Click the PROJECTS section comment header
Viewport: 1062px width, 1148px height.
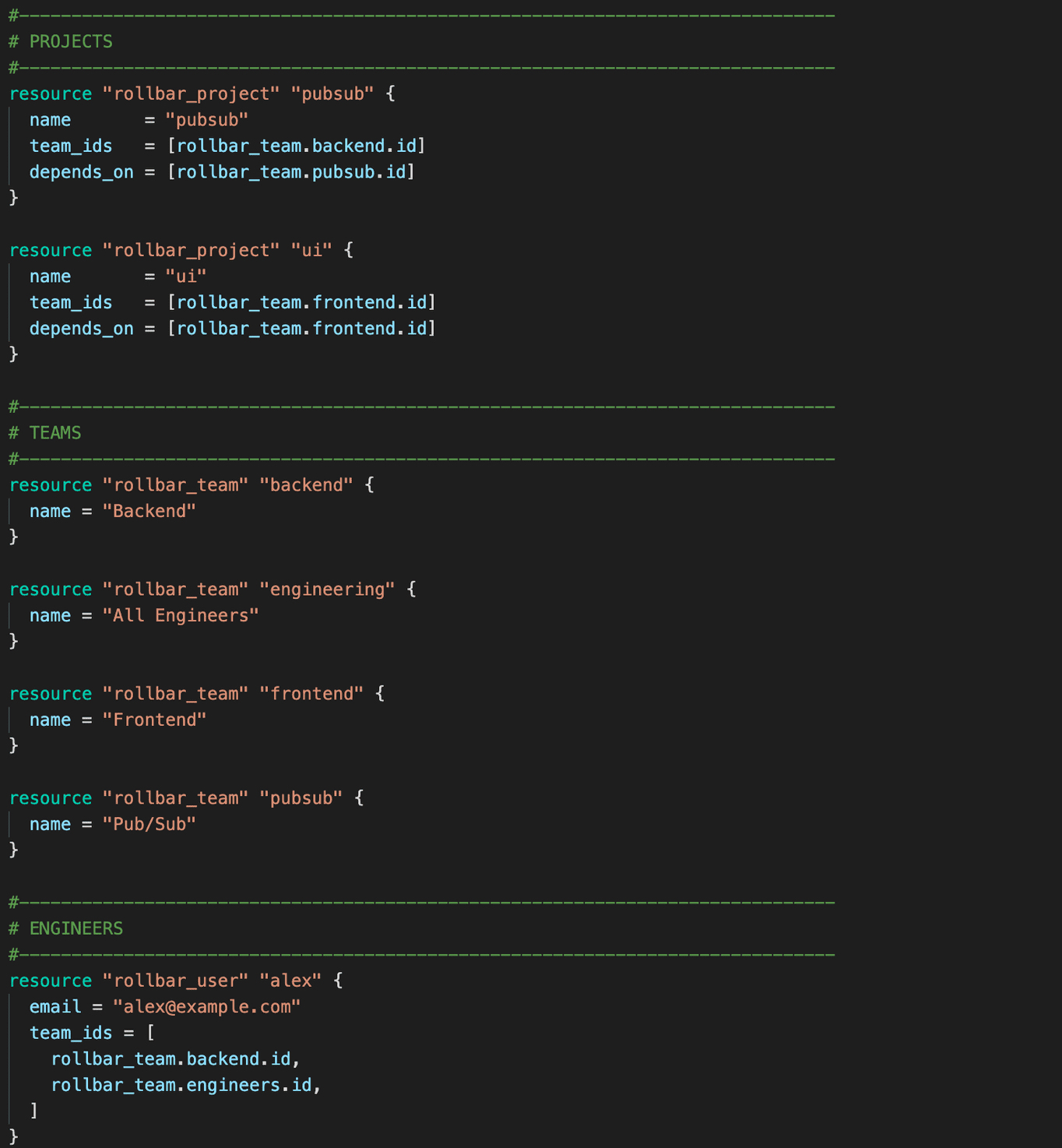[x=70, y=41]
